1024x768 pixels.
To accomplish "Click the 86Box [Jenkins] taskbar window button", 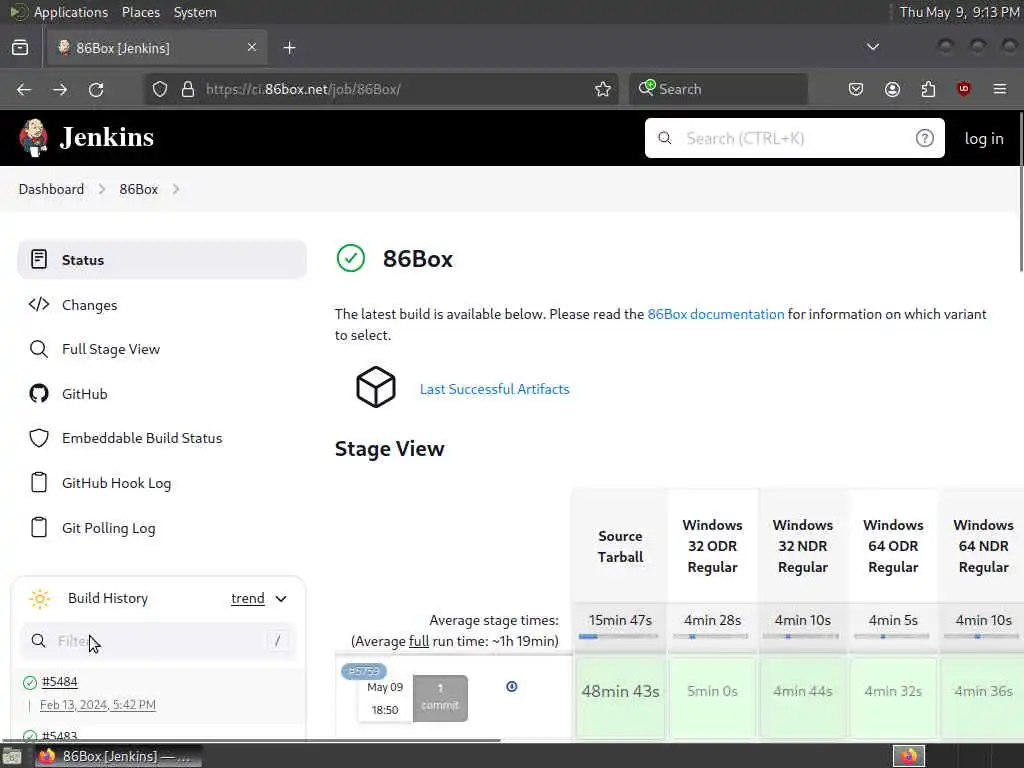I will coord(118,756).
